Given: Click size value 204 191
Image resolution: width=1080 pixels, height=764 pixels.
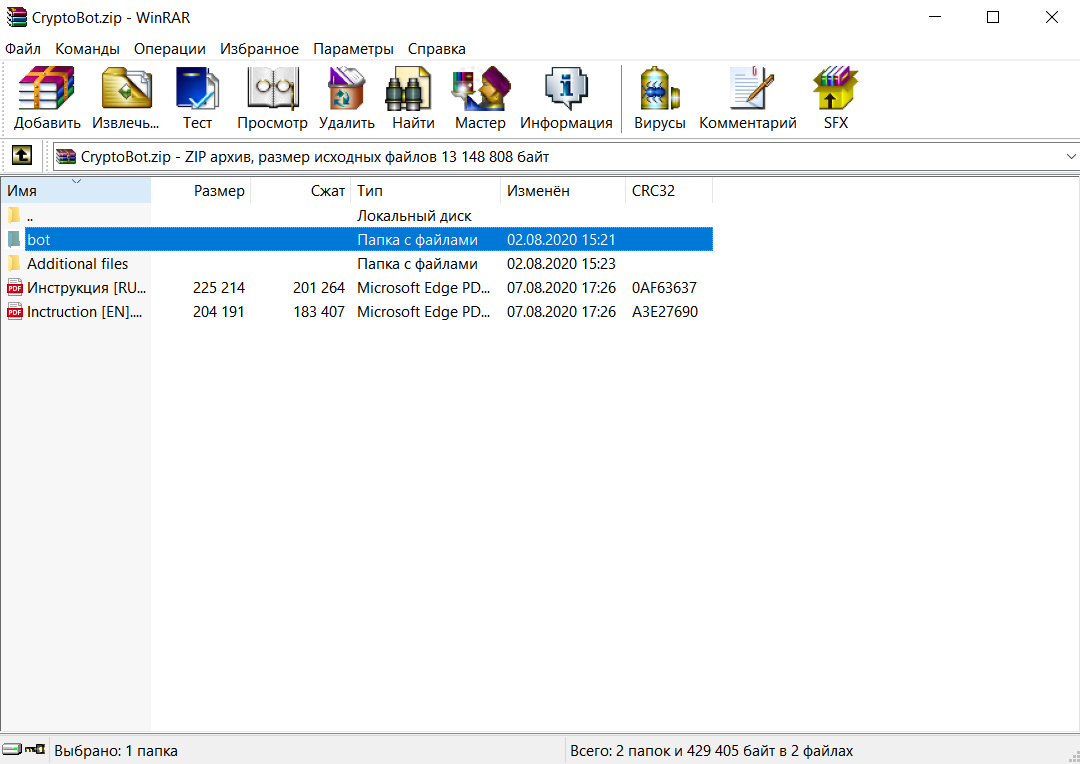Looking at the screenshot, I should (219, 312).
